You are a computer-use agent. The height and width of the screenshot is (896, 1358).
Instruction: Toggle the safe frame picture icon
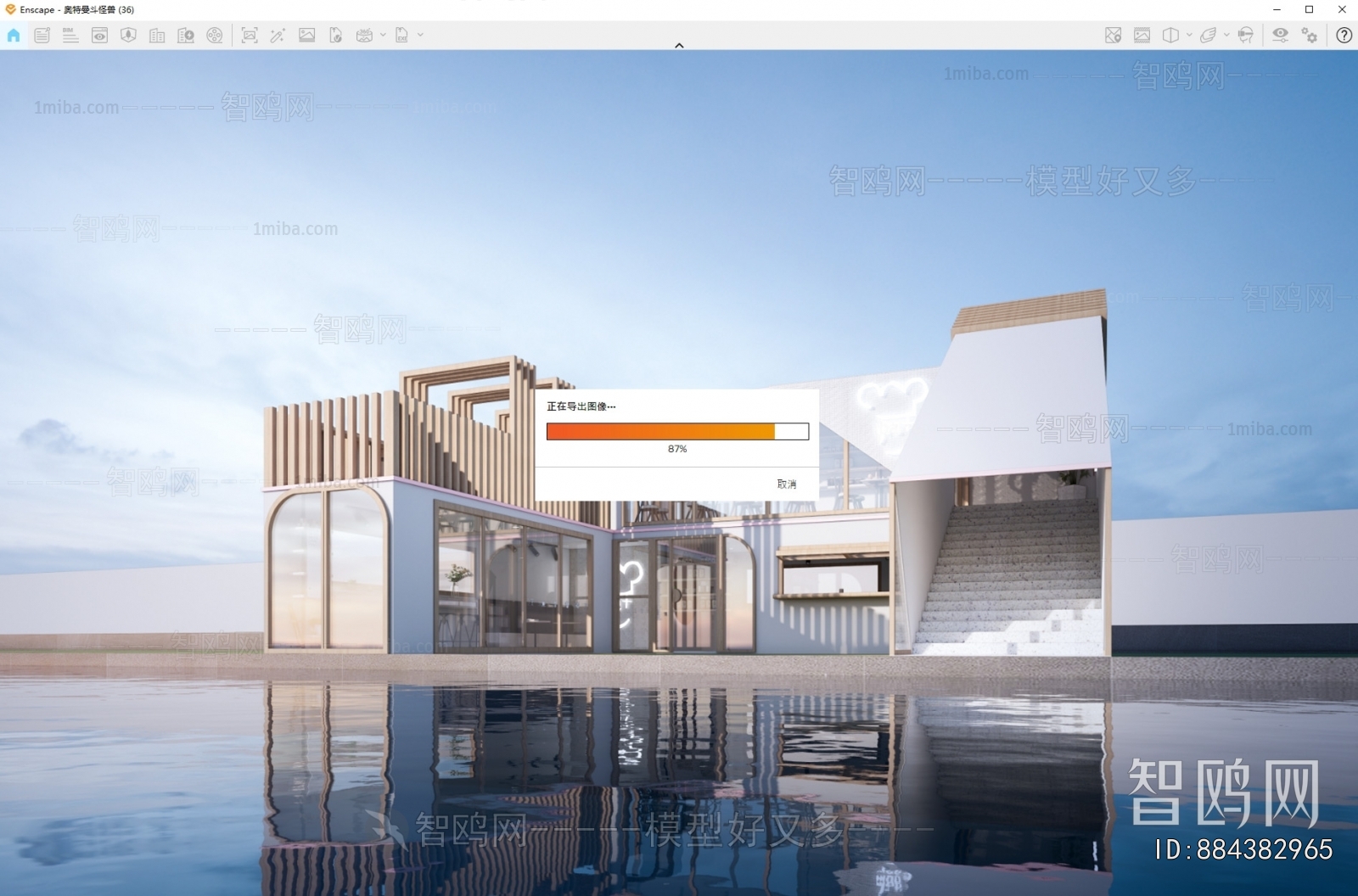(x=1142, y=35)
